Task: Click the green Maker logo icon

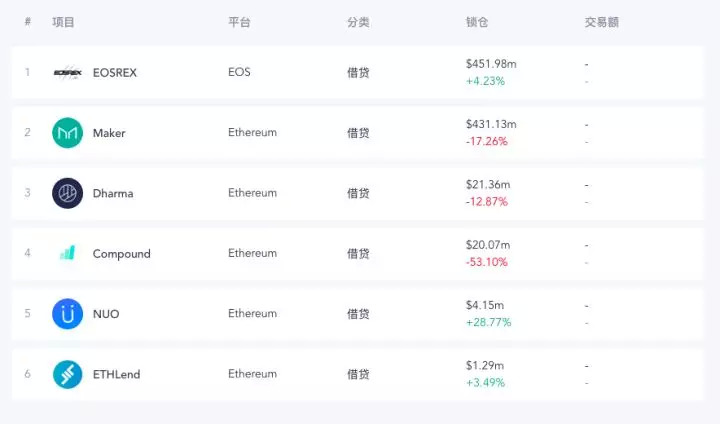Action: [x=67, y=133]
